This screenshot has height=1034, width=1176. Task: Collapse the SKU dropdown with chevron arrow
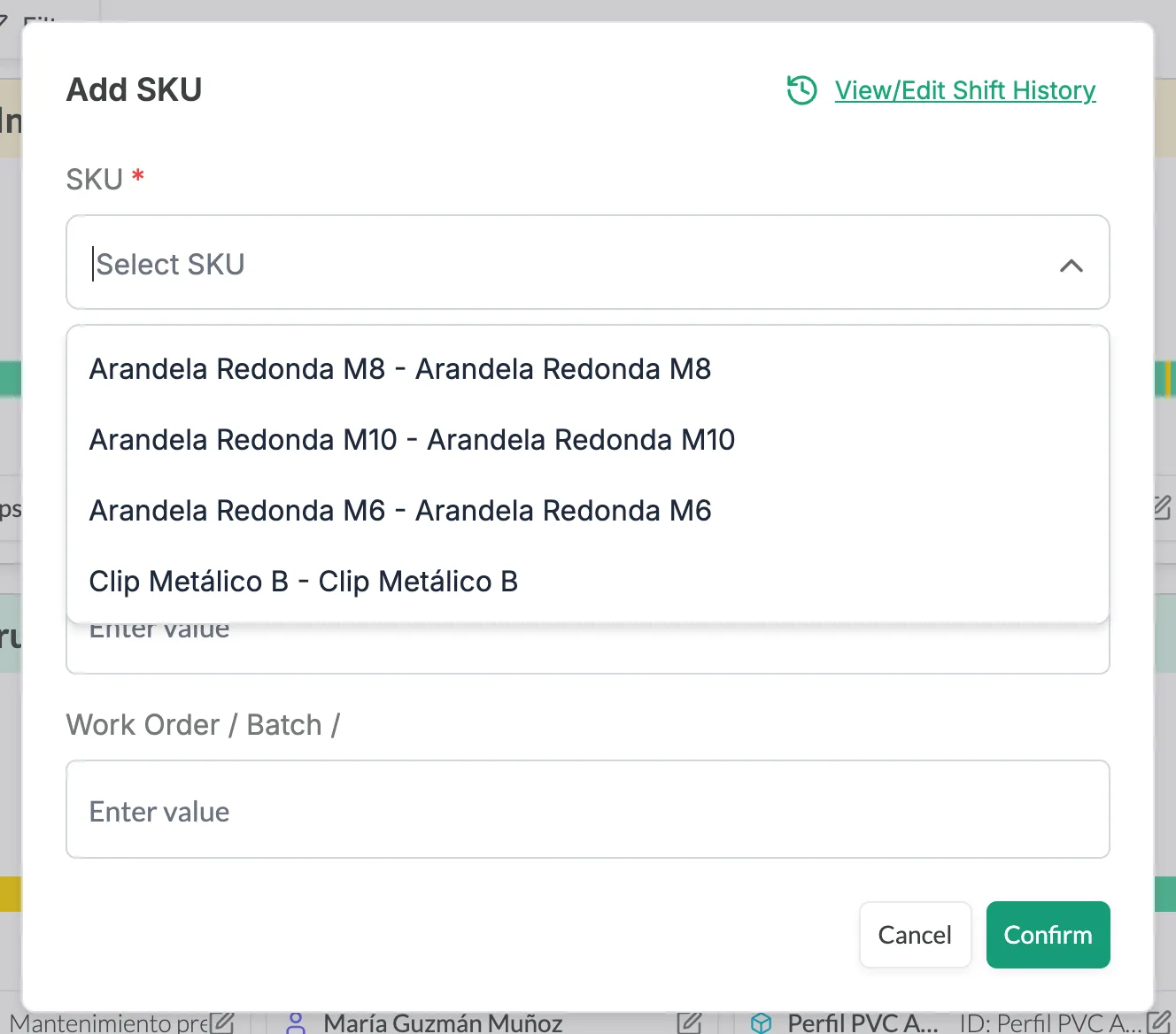(1072, 266)
